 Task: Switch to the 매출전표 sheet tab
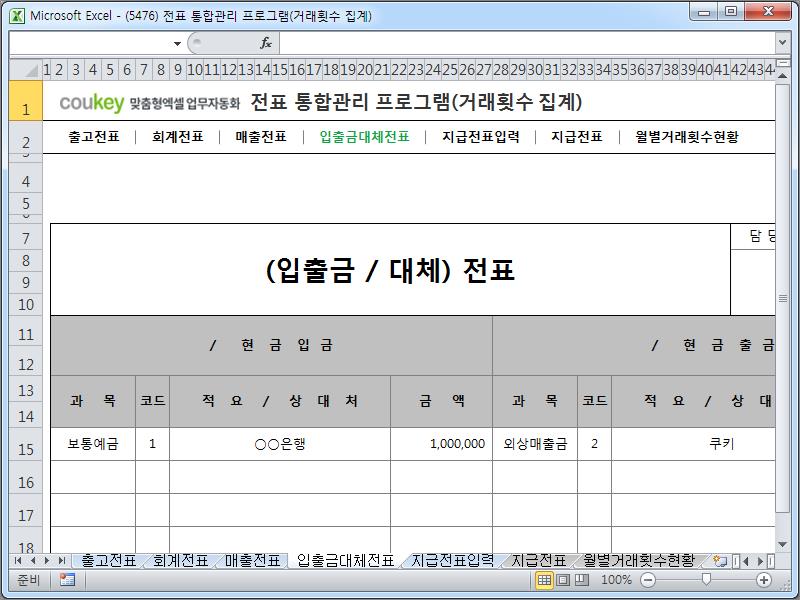[x=253, y=561]
